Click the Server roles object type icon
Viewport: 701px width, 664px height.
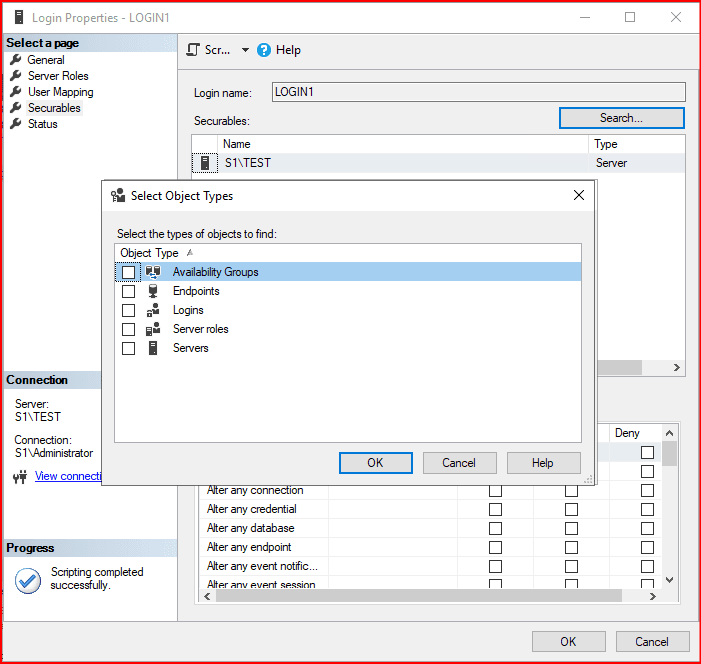tap(153, 329)
